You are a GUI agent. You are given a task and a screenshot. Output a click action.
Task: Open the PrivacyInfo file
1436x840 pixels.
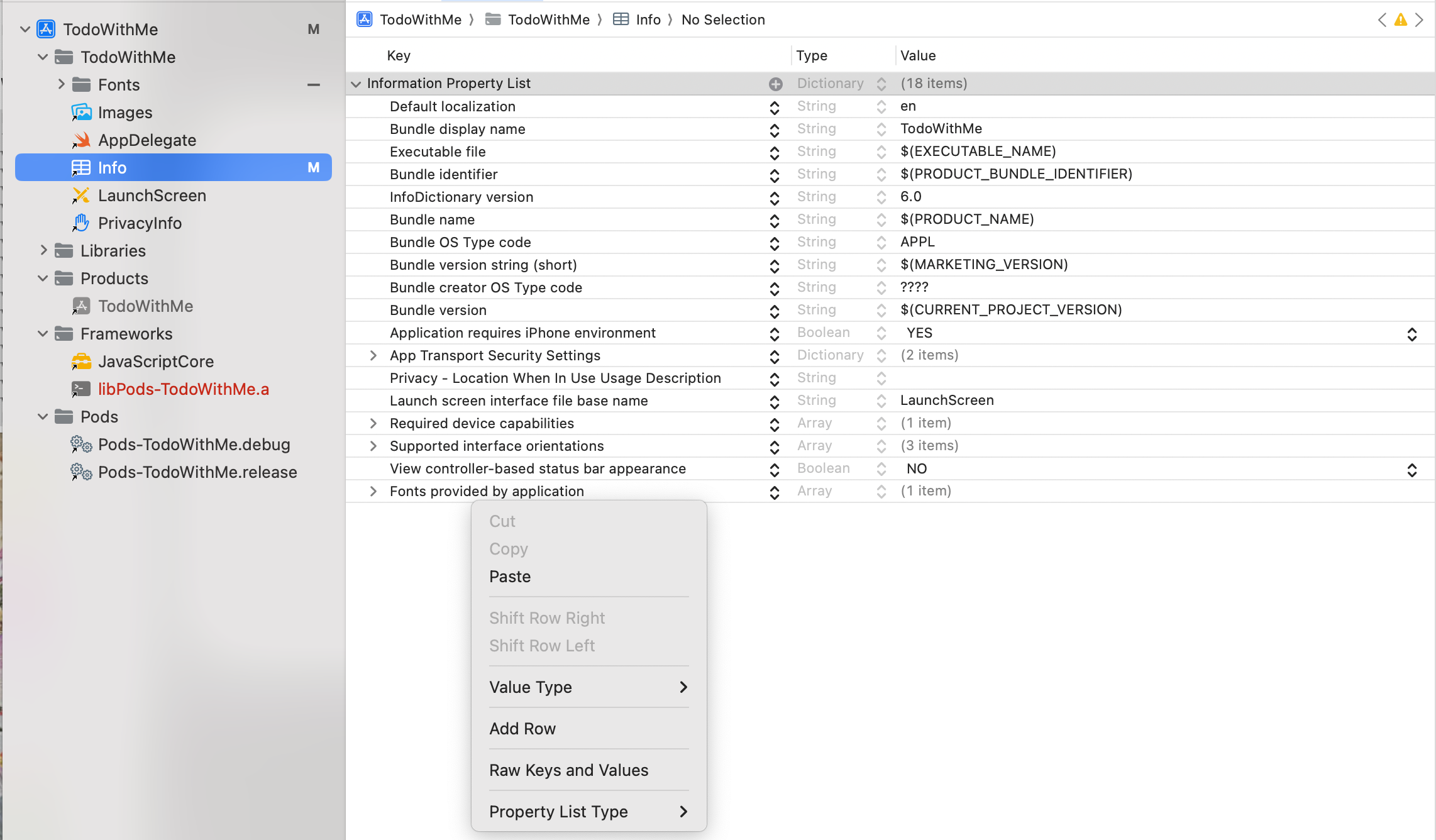click(x=140, y=223)
